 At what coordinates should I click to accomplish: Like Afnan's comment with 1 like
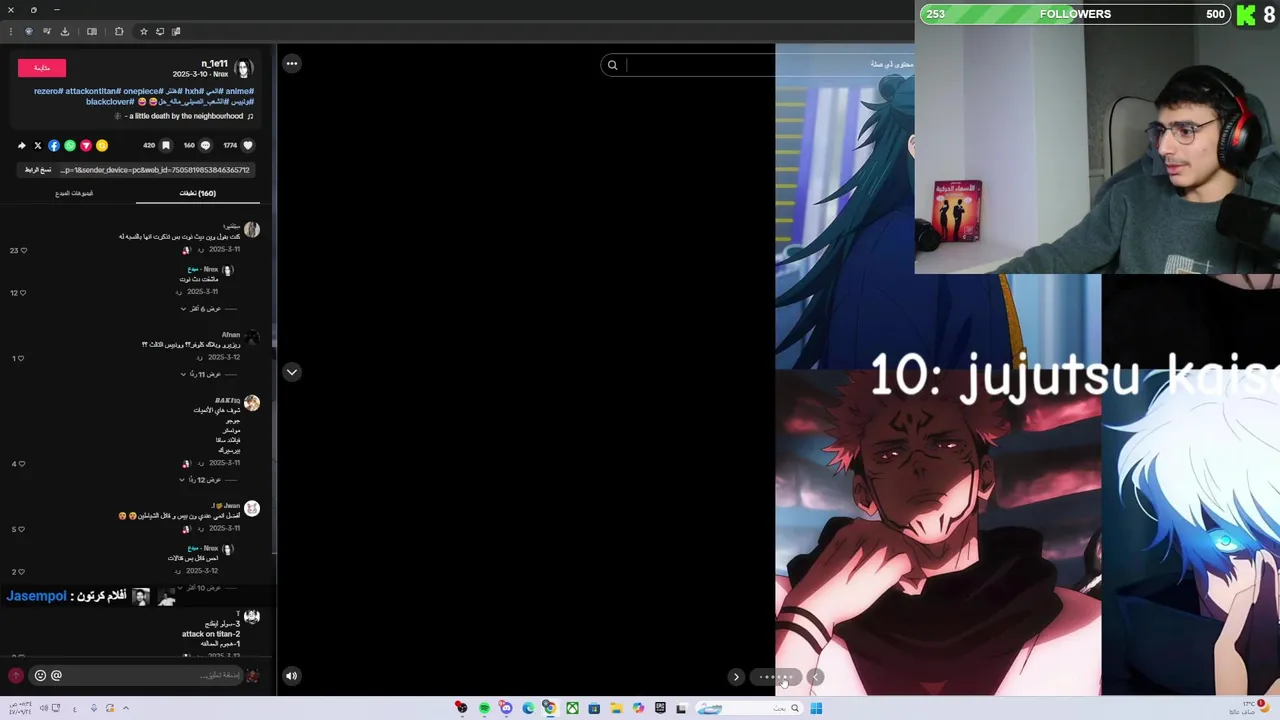tap(23, 358)
